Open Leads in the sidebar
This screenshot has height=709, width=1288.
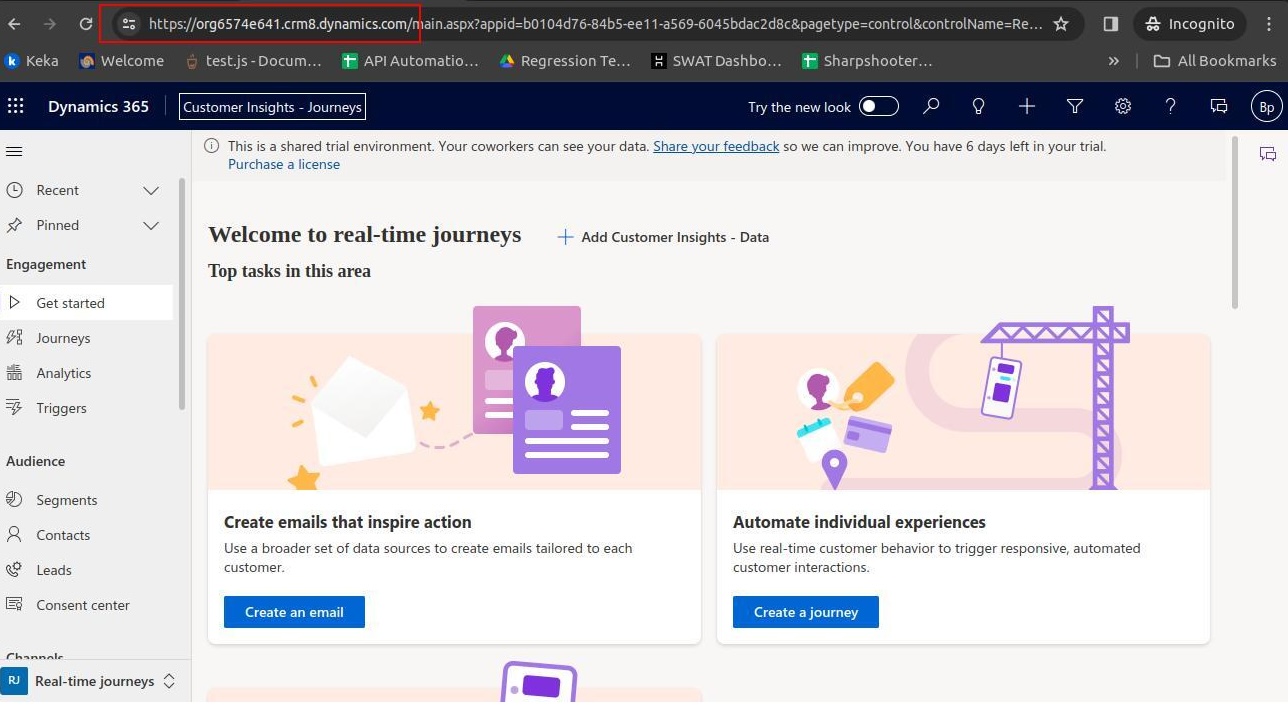(87, 570)
